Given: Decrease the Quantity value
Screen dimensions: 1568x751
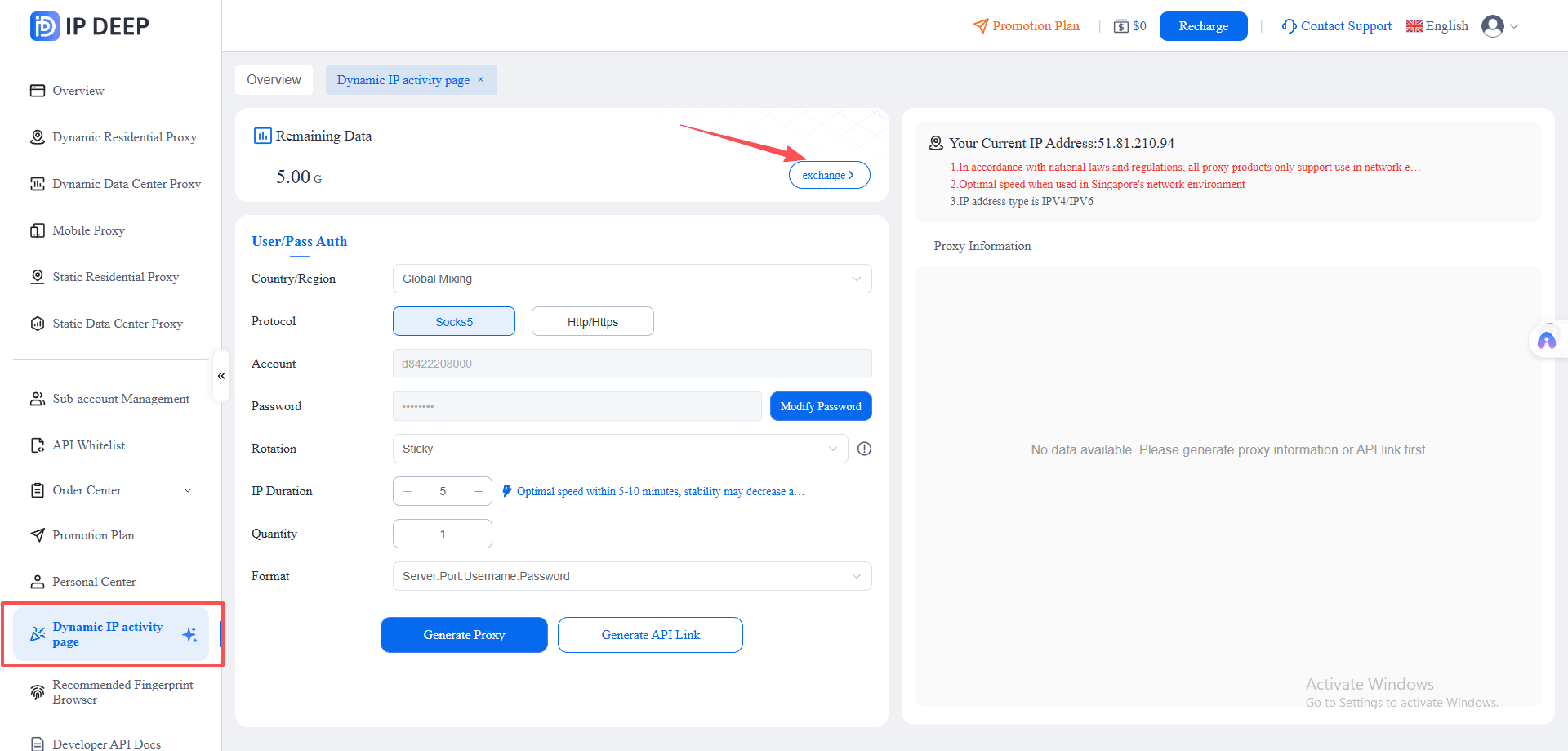Looking at the screenshot, I should click(407, 534).
